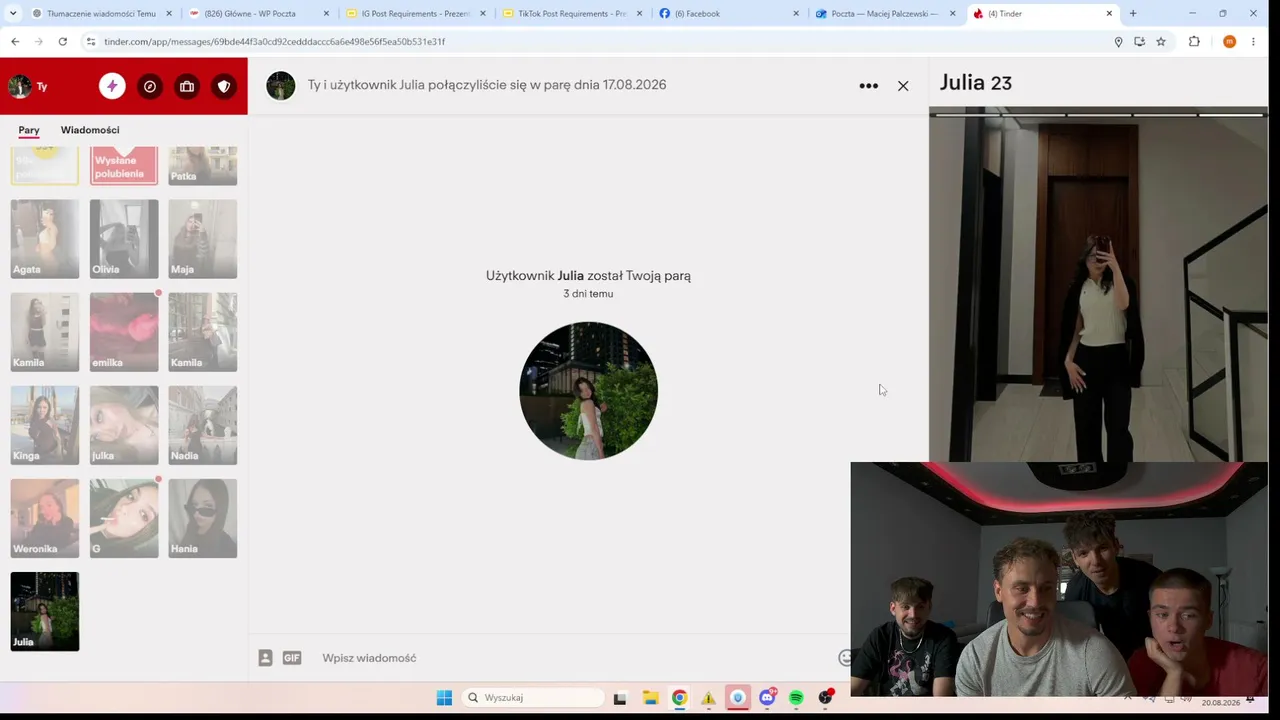Open the Chrome three-dot menu
This screenshot has height=720, width=1280.
click(1254, 42)
